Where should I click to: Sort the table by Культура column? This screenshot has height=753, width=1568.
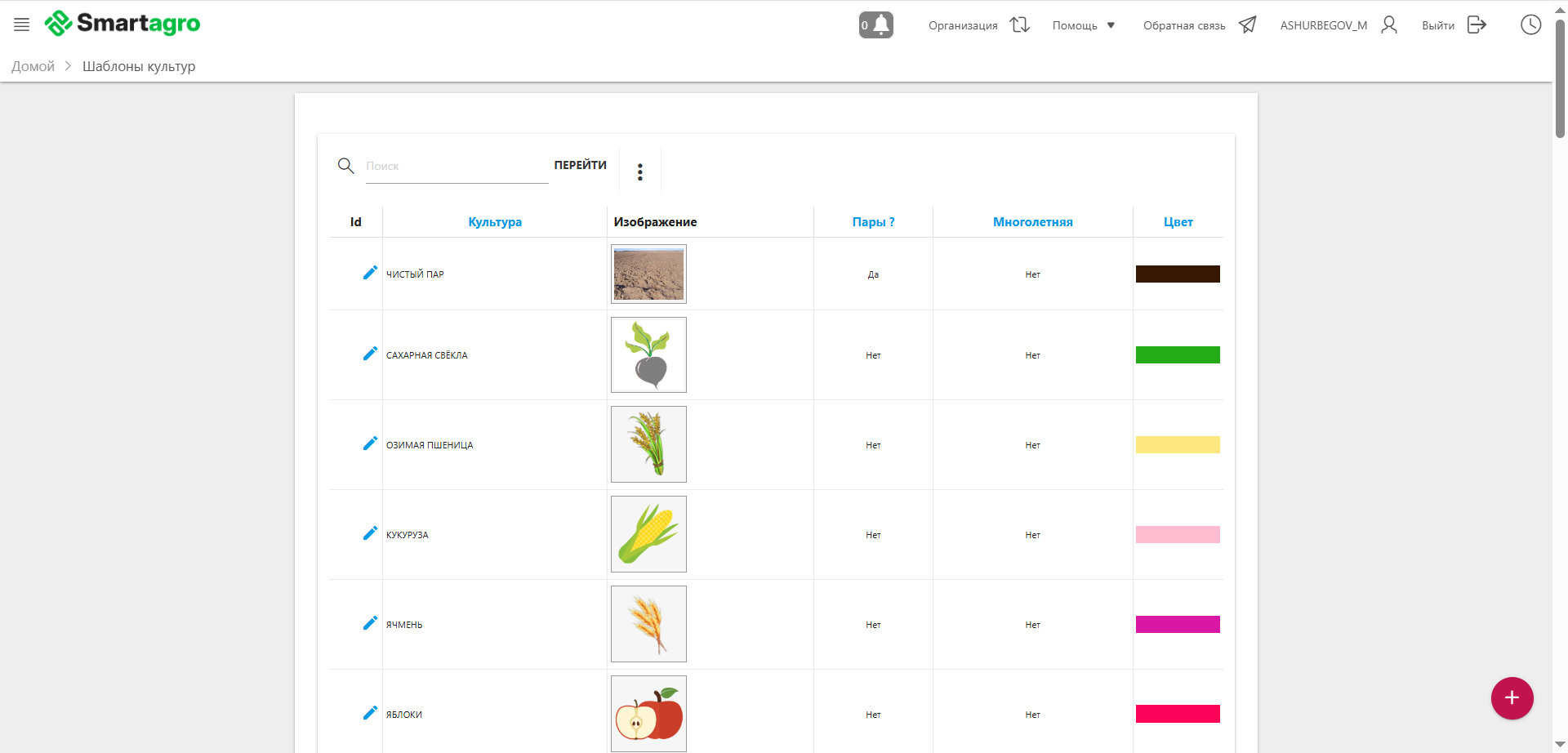[495, 222]
